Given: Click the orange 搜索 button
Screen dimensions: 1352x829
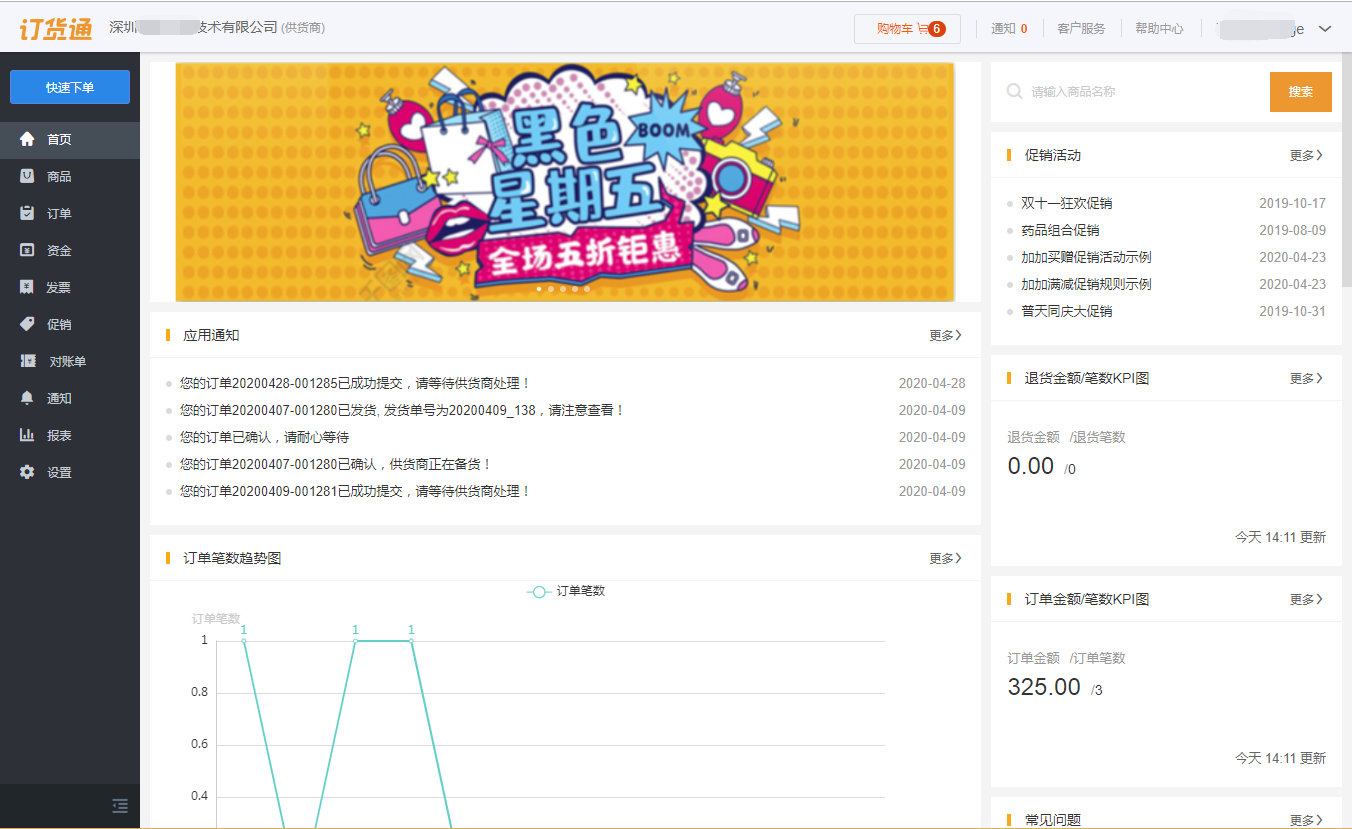Looking at the screenshot, I should [1300, 91].
